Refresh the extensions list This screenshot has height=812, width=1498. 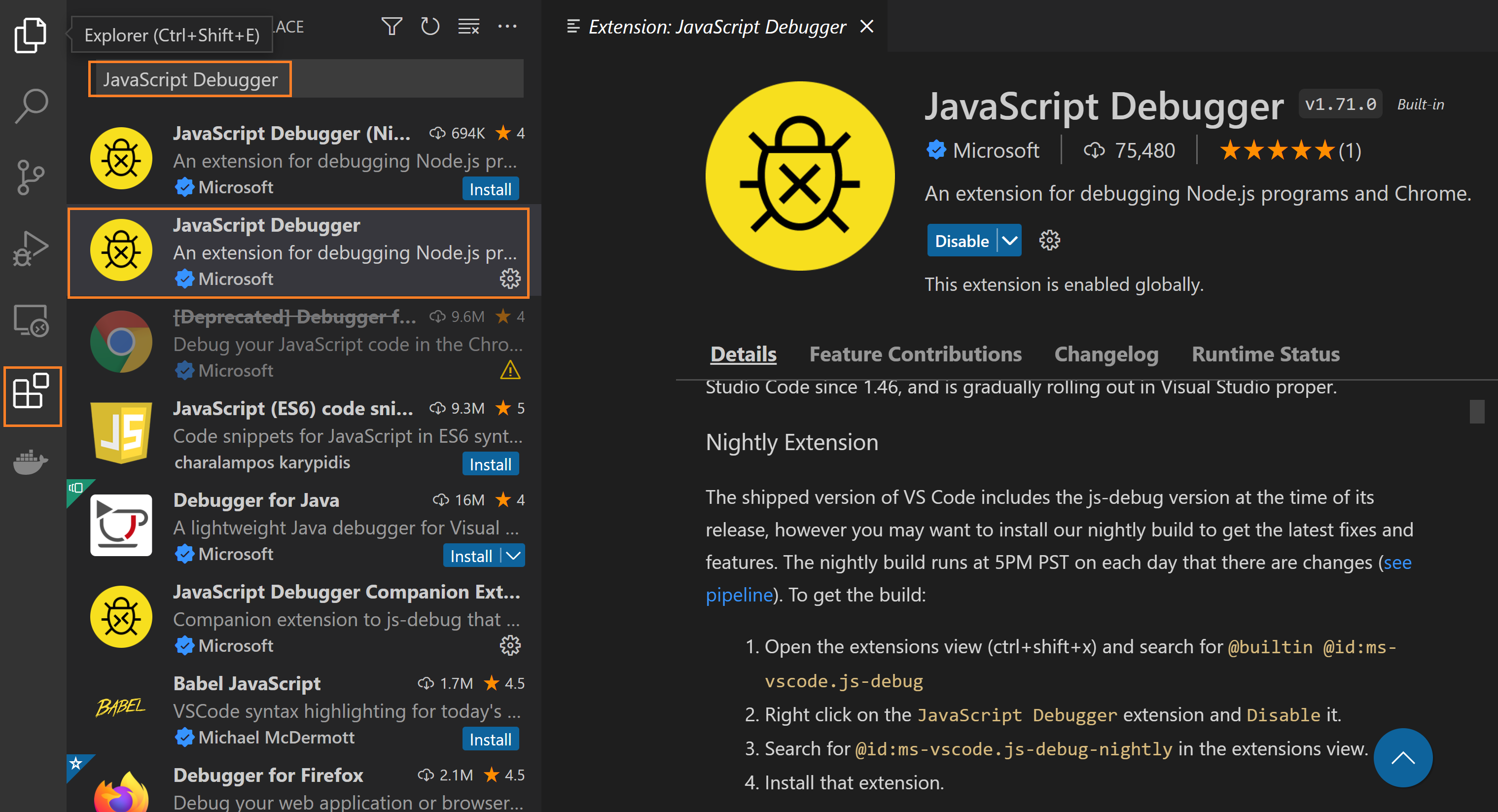click(x=430, y=27)
